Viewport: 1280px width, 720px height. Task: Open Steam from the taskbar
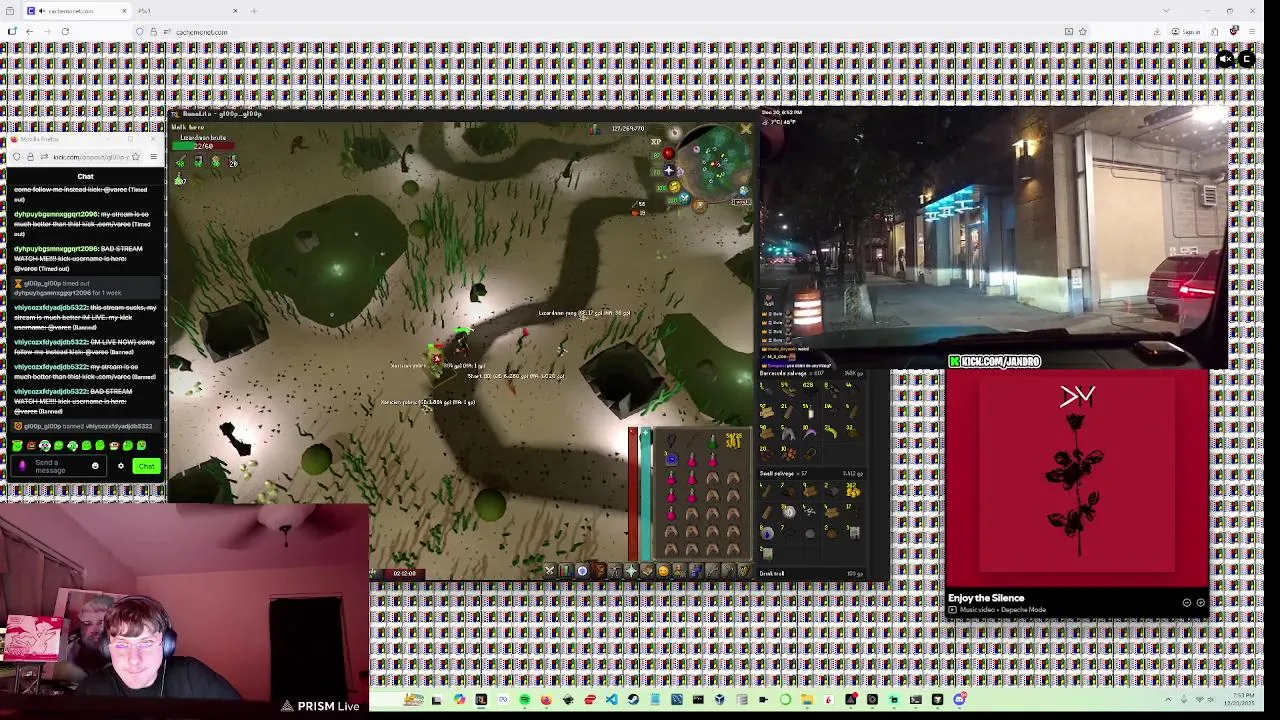point(633,700)
